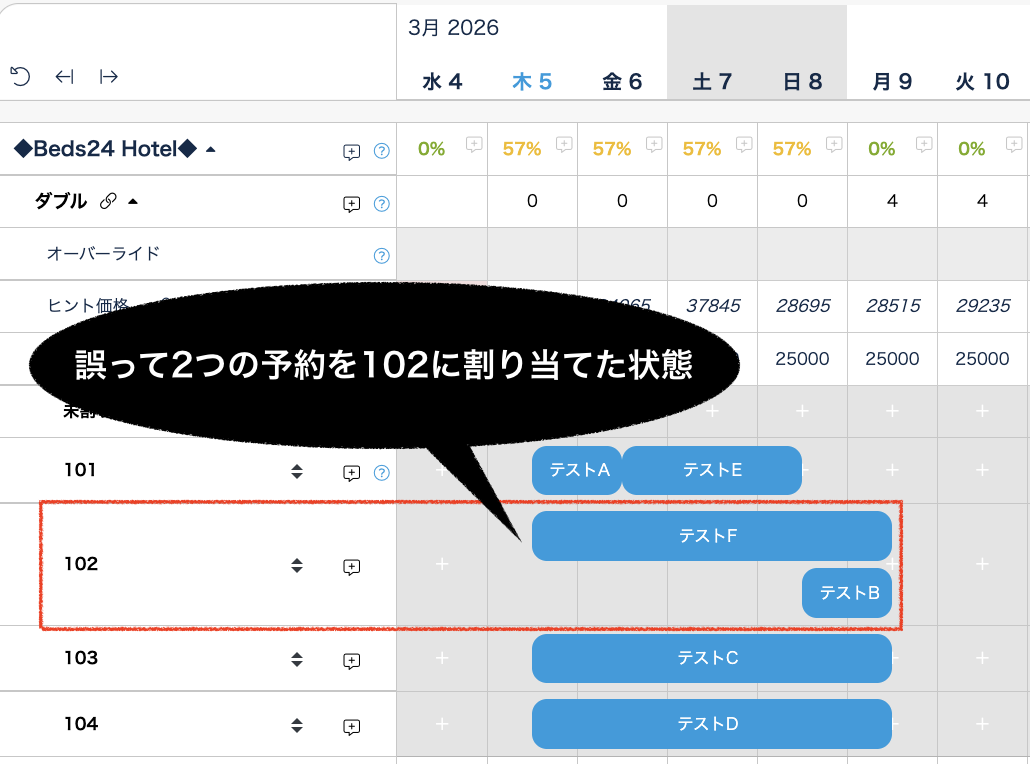Open the テストF booking bar
1030x764 pixels.
coord(710,536)
